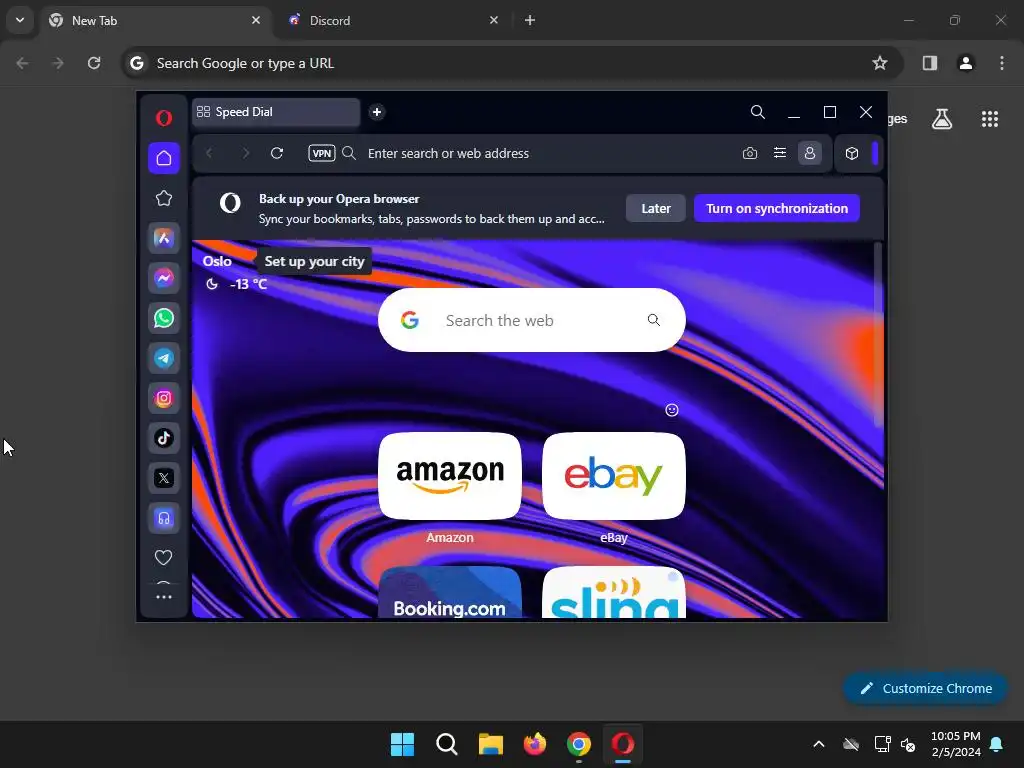Bookmark this tab with Chrome star icon
Screen dimensions: 1024x768
point(880,63)
